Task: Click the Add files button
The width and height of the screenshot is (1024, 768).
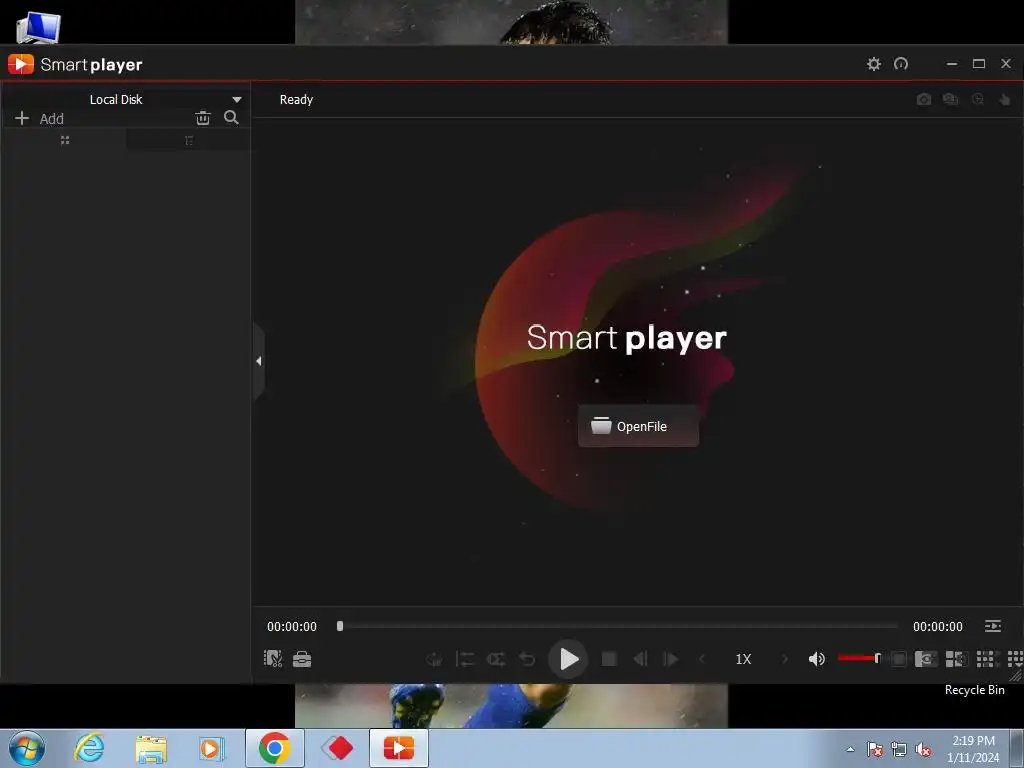Action: pyautogui.click(x=39, y=118)
